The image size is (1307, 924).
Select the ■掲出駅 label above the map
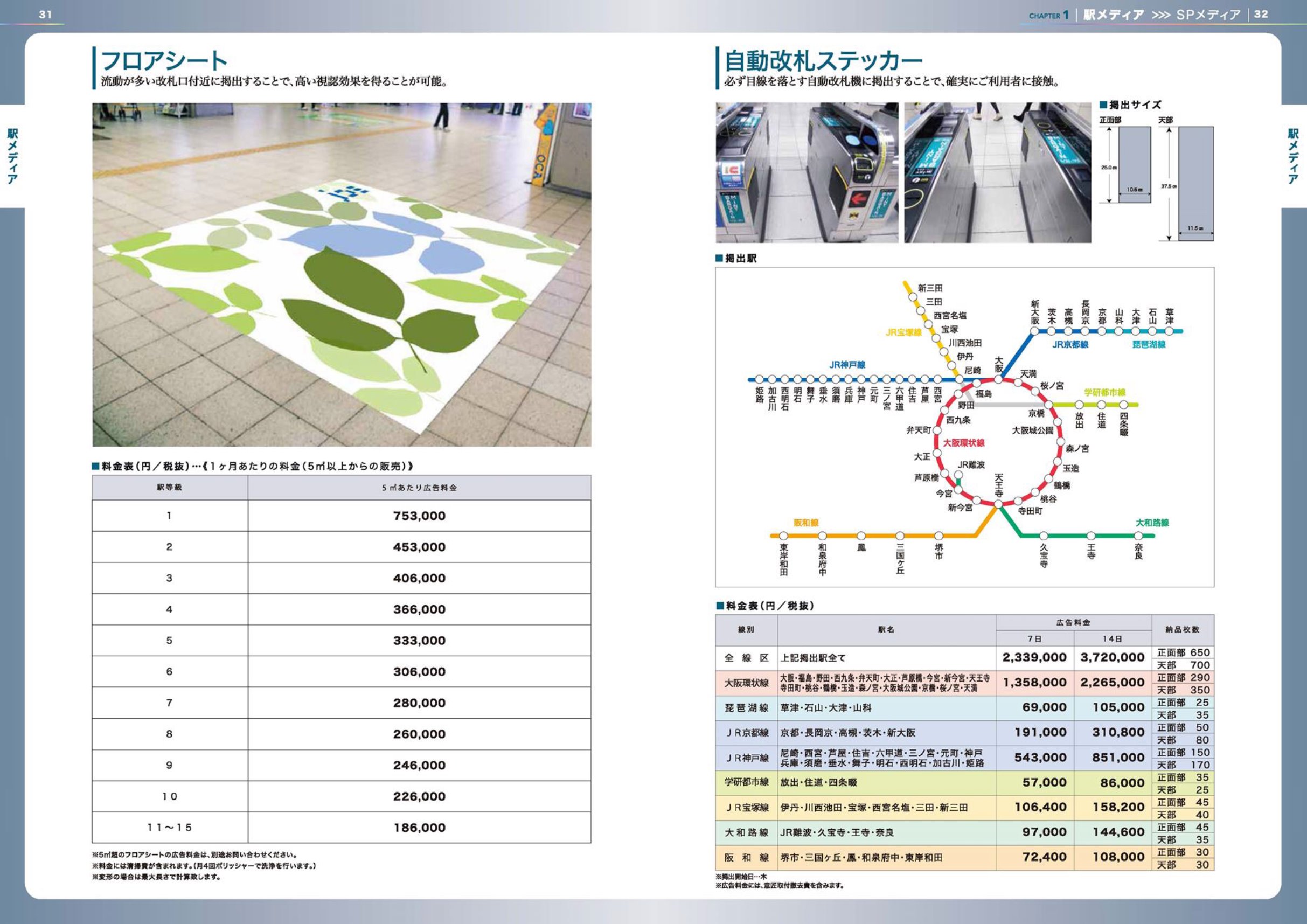click(736, 259)
